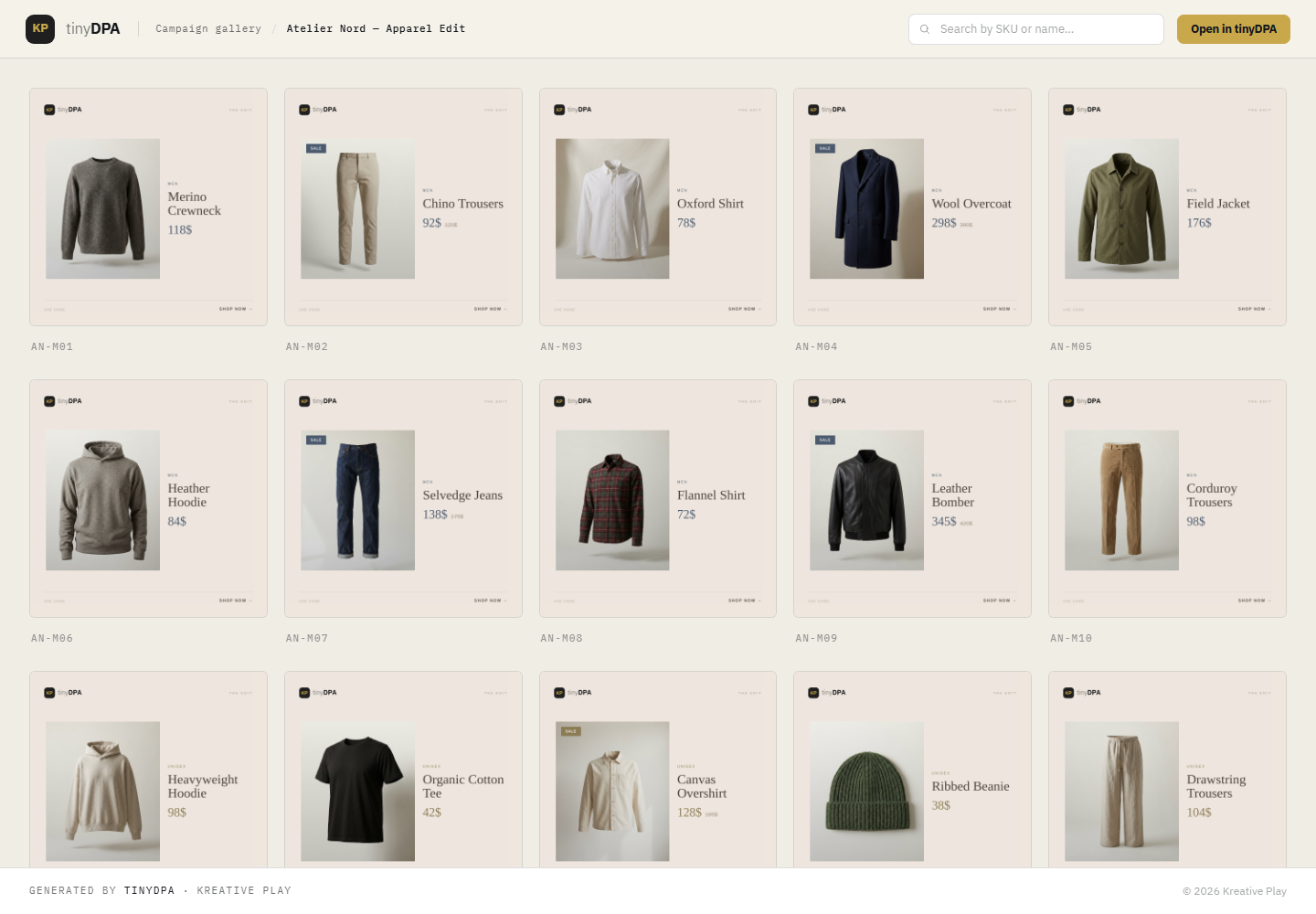Viewport: 1316px width, 914px height.
Task: Open the Ribbed Beanie ad card
Action: [x=912, y=770]
